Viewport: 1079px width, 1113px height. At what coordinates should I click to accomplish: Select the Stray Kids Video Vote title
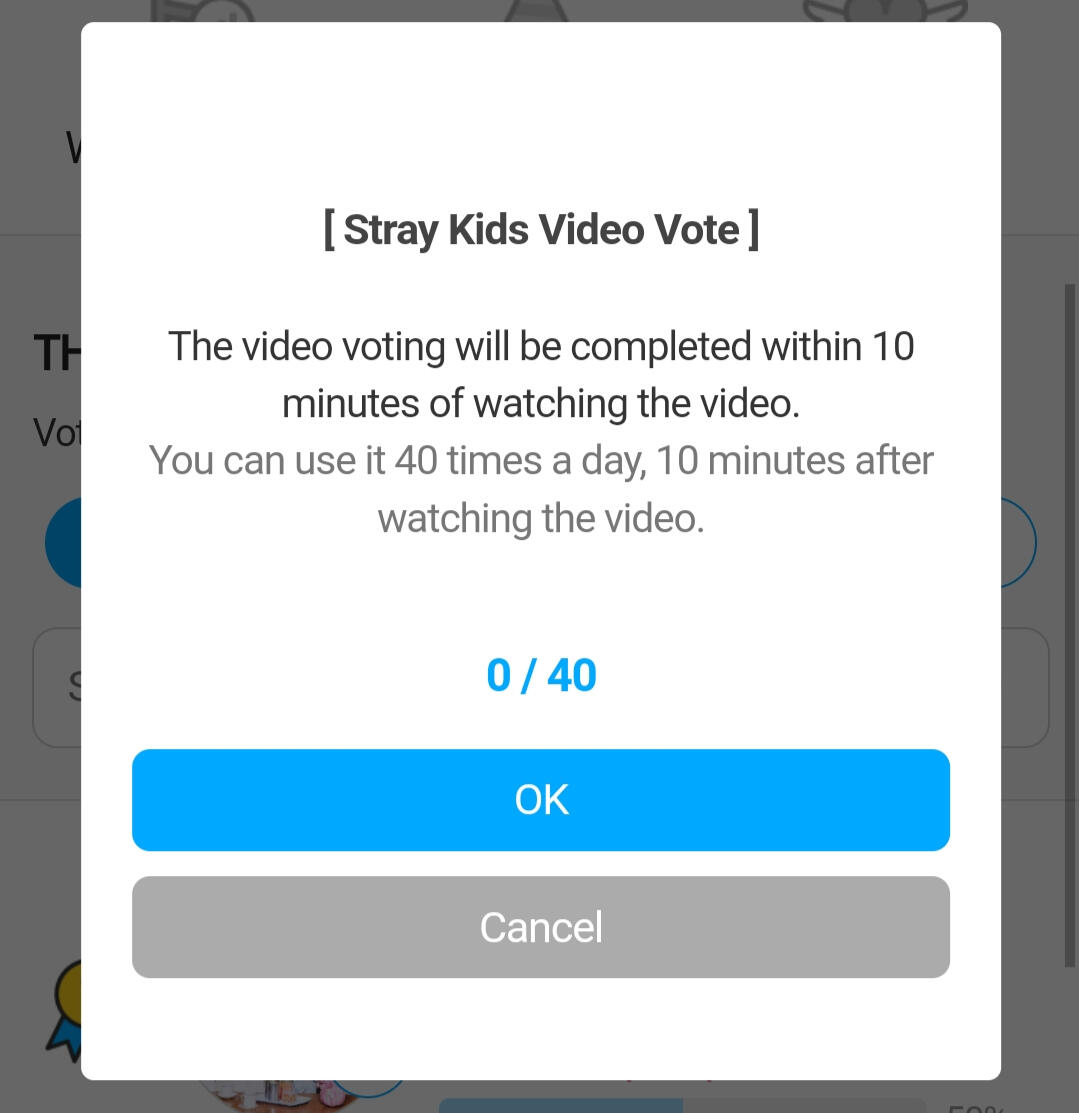point(541,229)
